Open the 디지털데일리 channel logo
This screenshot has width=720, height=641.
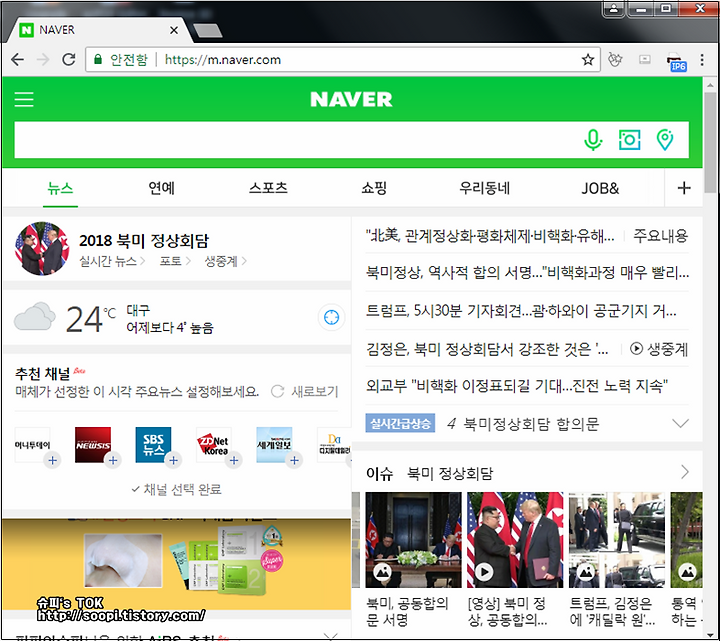[x=334, y=444]
